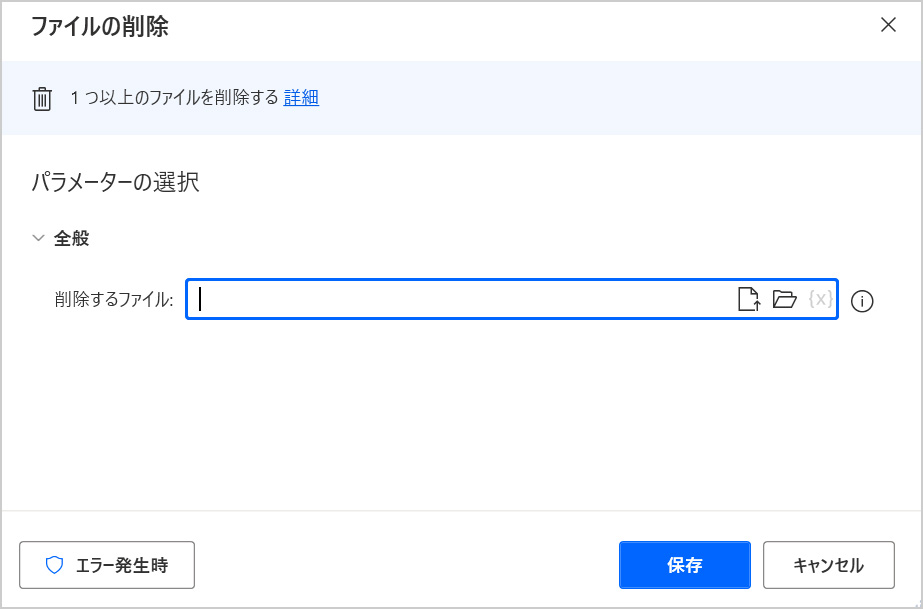Focus the 削除するファイル input field
Image resolution: width=923 pixels, height=609 pixels.
(460, 299)
